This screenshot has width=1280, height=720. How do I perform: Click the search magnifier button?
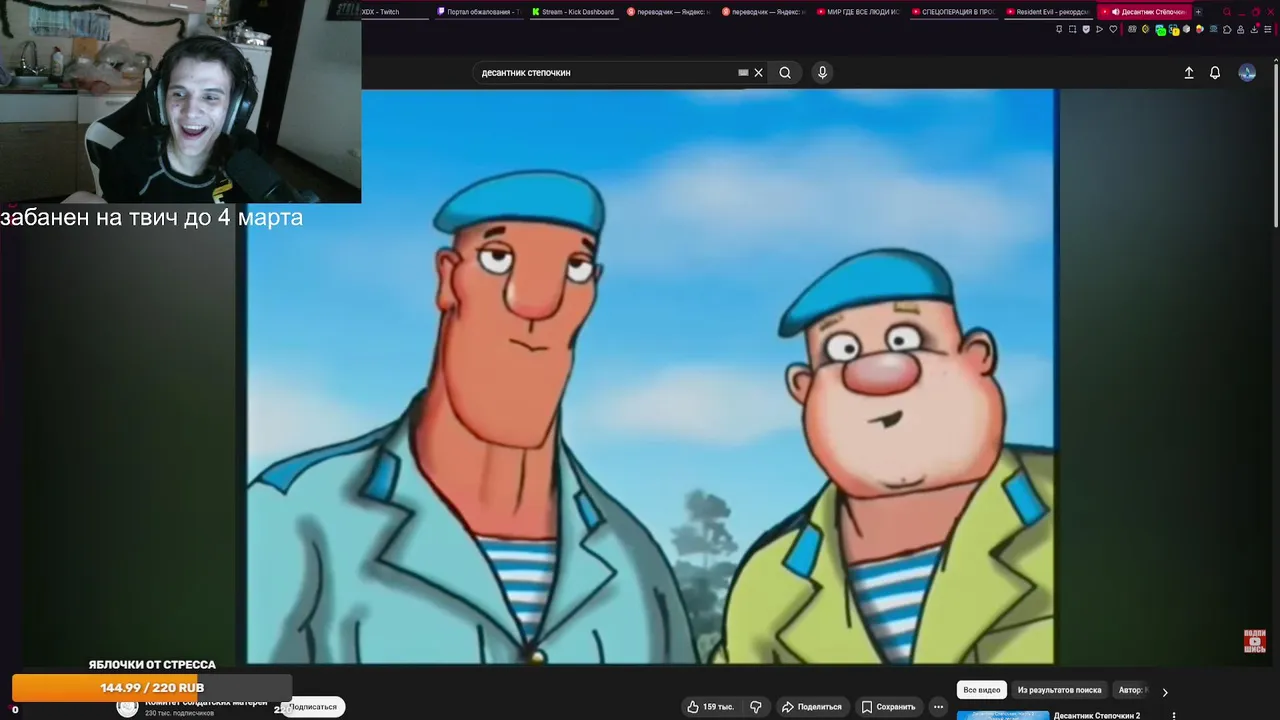pos(785,72)
